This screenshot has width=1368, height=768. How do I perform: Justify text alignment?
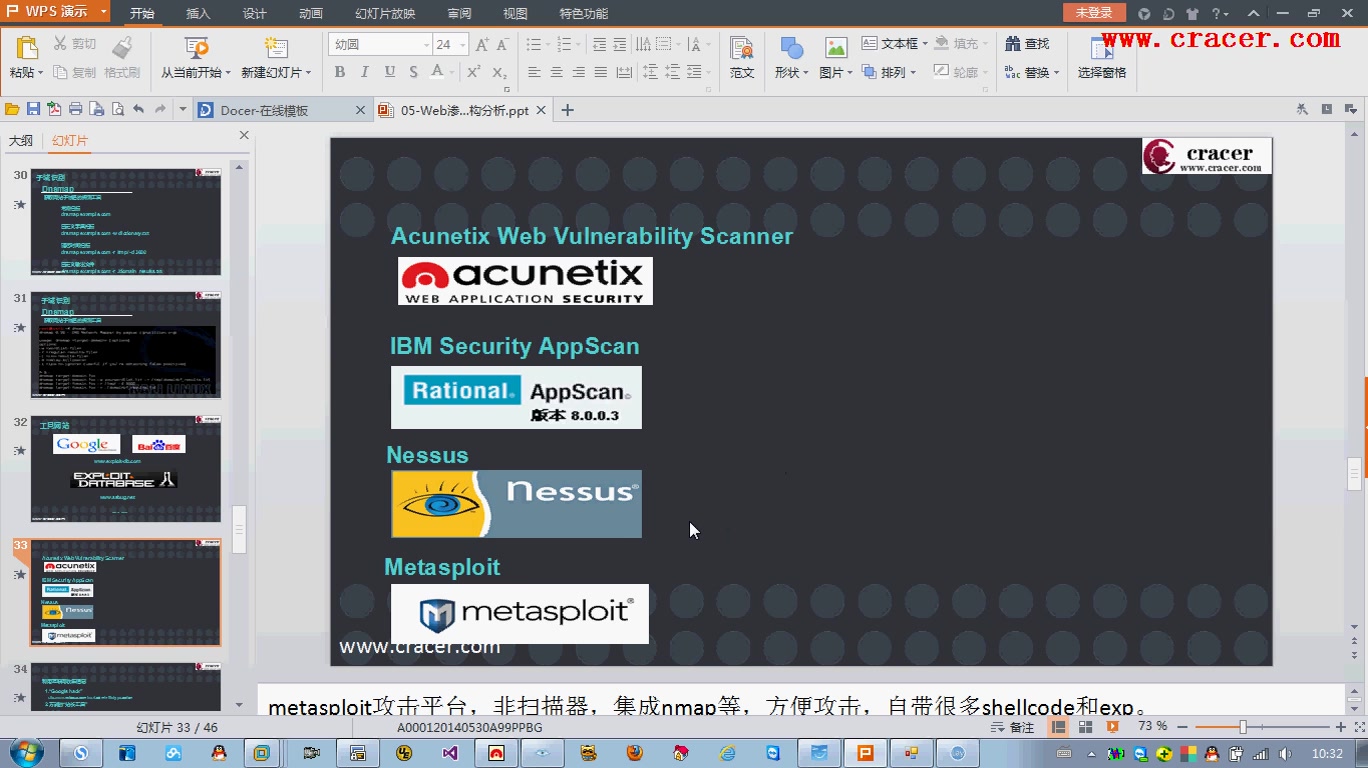click(600, 72)
